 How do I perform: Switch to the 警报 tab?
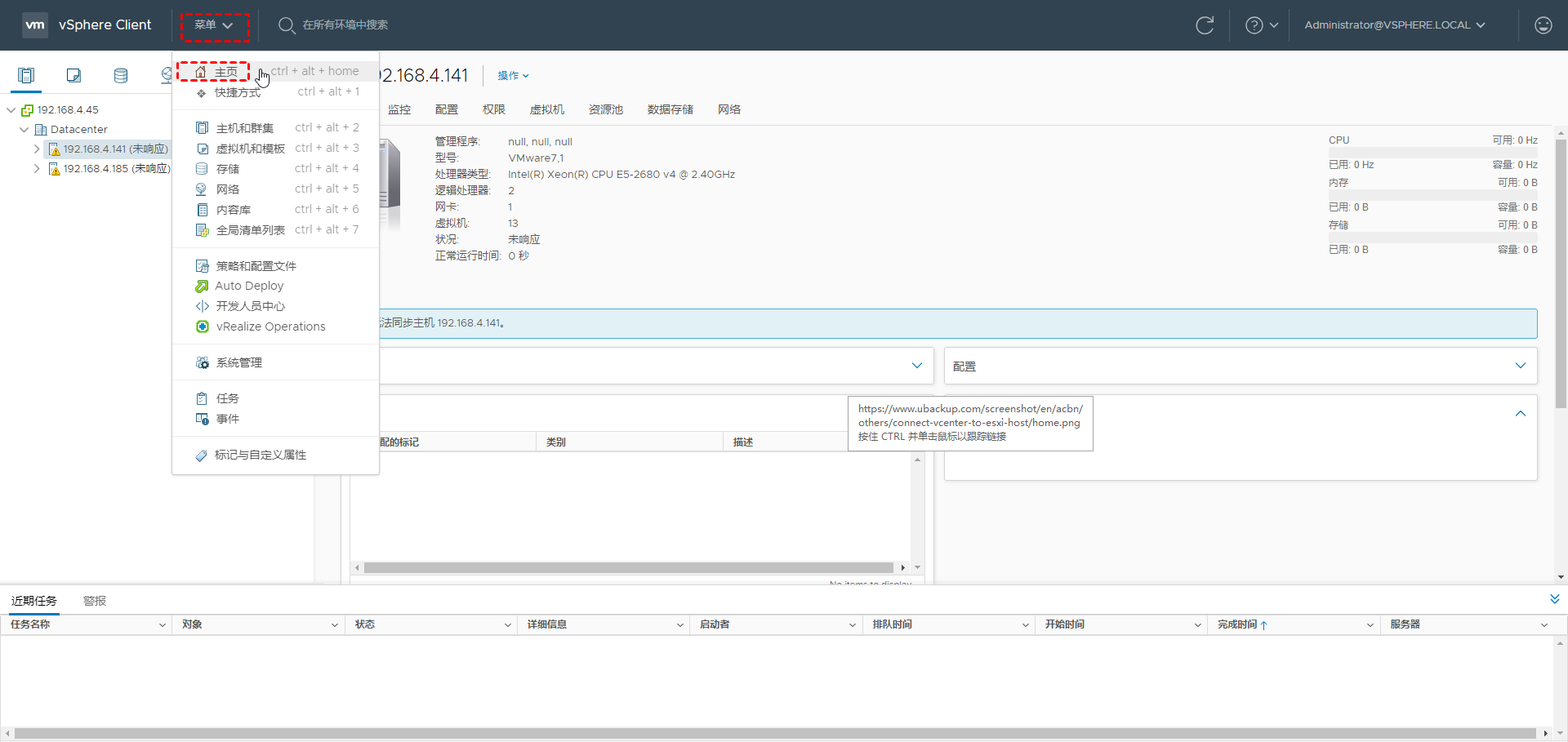pos(95,601)
